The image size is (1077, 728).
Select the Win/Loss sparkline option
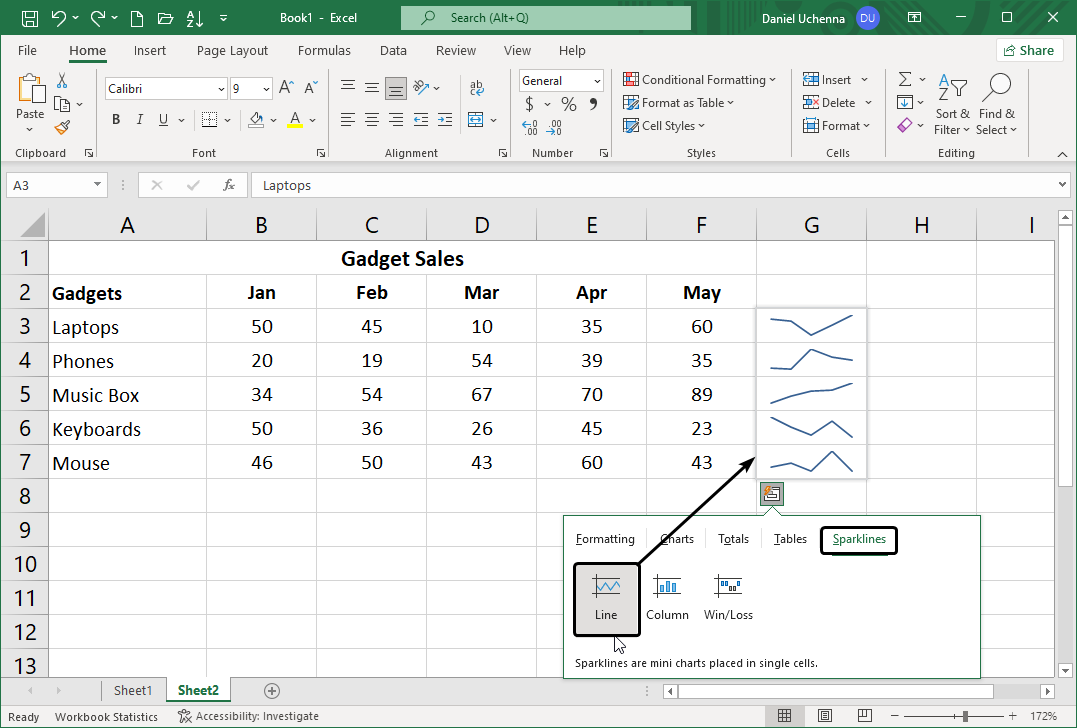click(x=728, y=595)
